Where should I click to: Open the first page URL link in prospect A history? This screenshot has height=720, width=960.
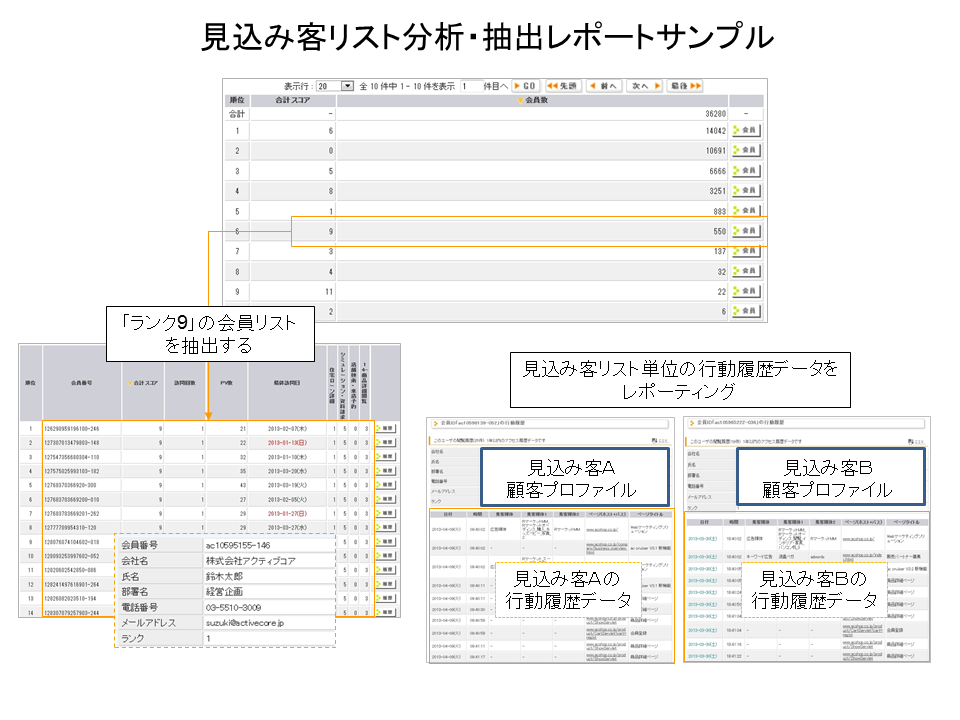(x=602, y=530)
